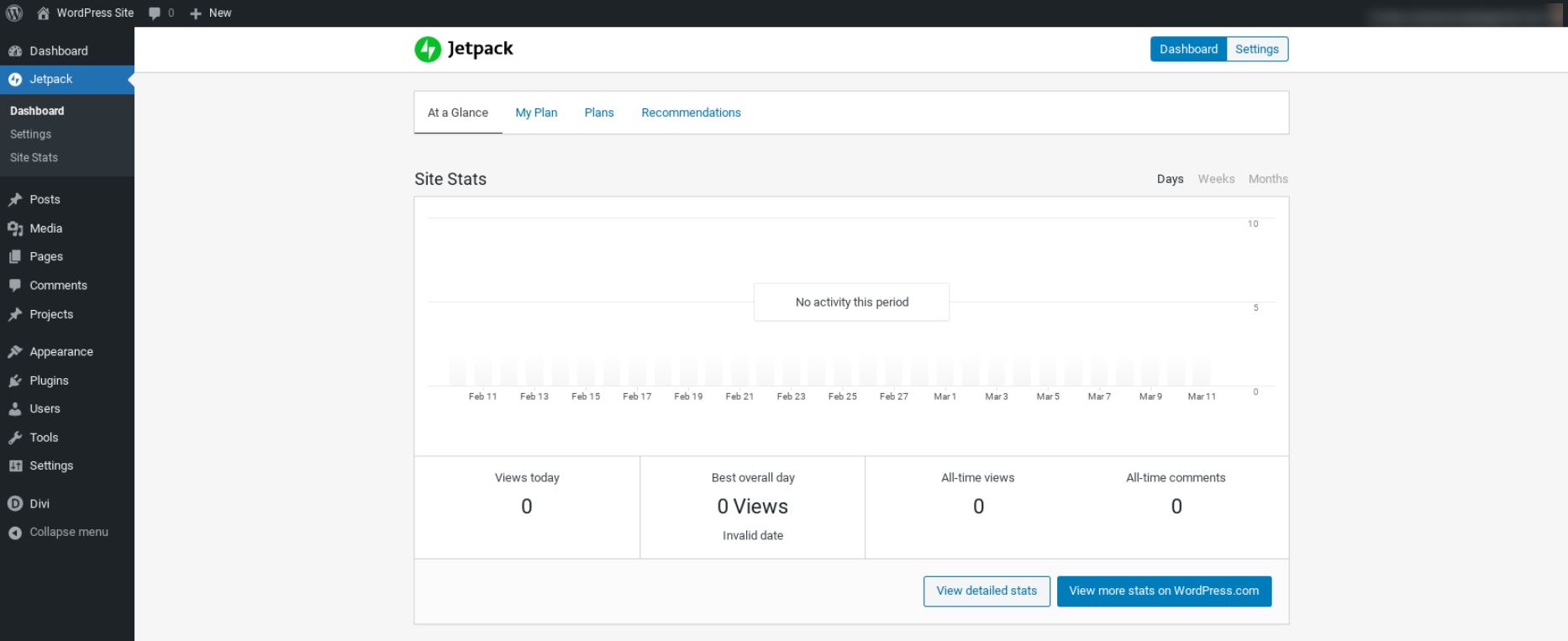Click the Users person icon
This screenshot has height=641, width=1568.
pos(15,409)
